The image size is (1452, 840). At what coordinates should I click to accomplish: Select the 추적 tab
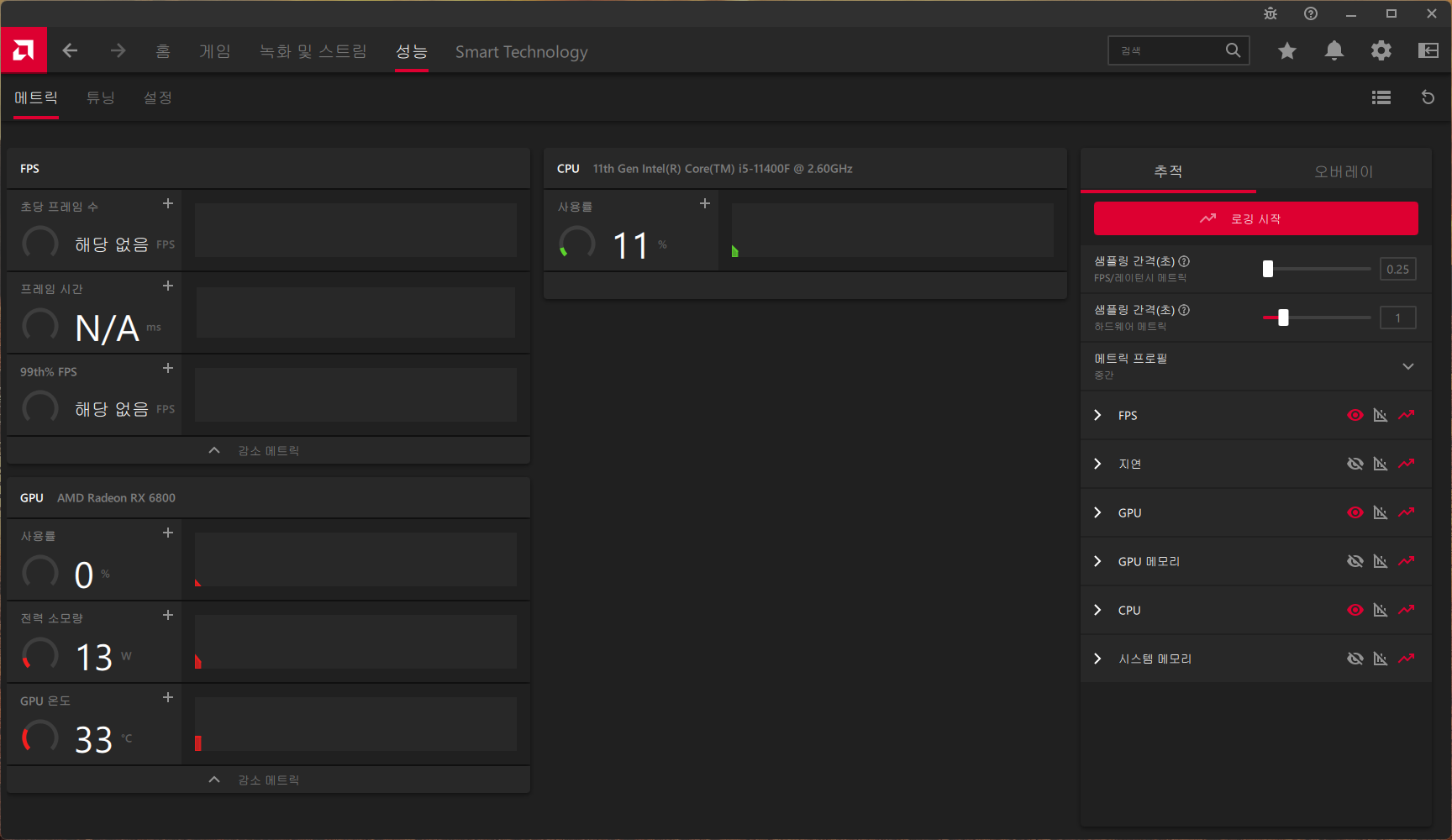1168,171
